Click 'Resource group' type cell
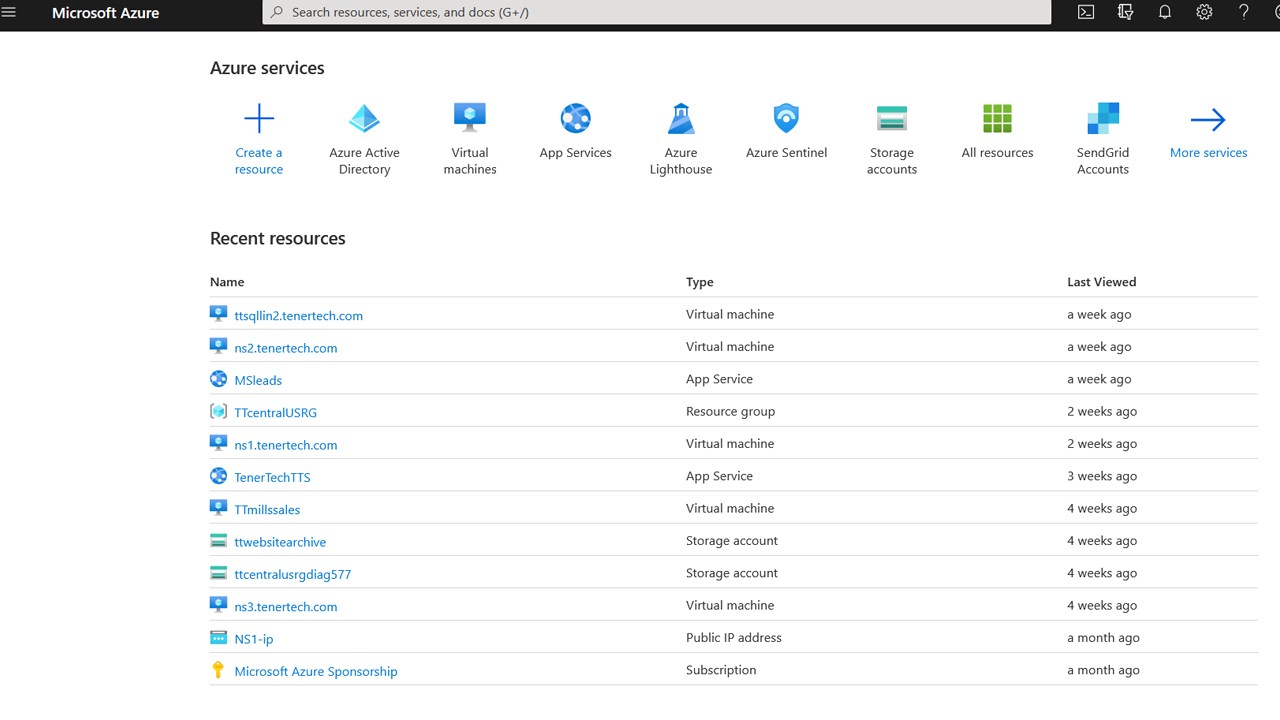Viewport: 1280px width, 720px height. (730, 411)
